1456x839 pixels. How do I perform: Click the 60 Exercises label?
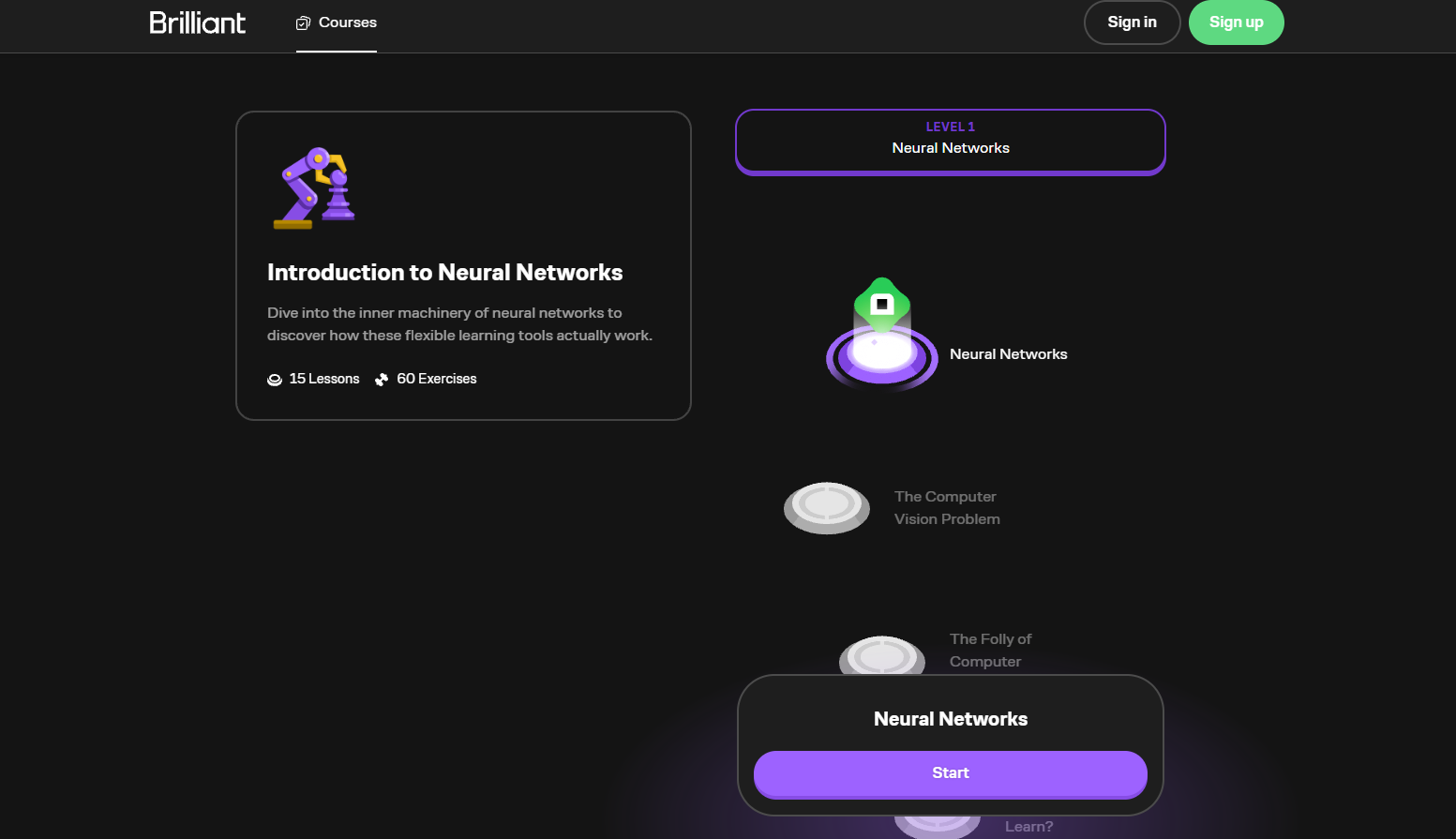point(437,379)
